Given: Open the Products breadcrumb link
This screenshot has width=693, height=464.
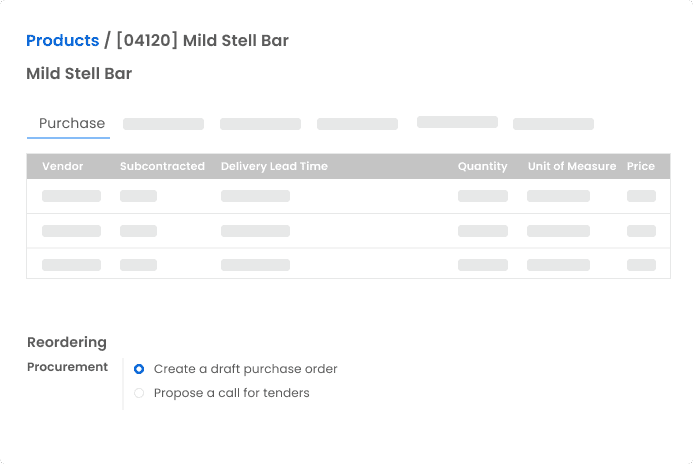Looking at the screenshot, I should (62, 41).
